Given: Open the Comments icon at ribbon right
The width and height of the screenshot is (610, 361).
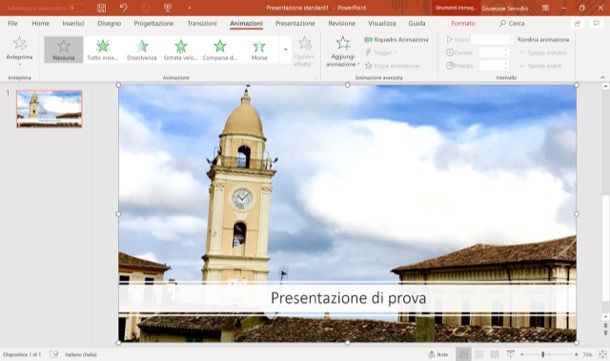Looking at the screenshot, I should [596, 23].
